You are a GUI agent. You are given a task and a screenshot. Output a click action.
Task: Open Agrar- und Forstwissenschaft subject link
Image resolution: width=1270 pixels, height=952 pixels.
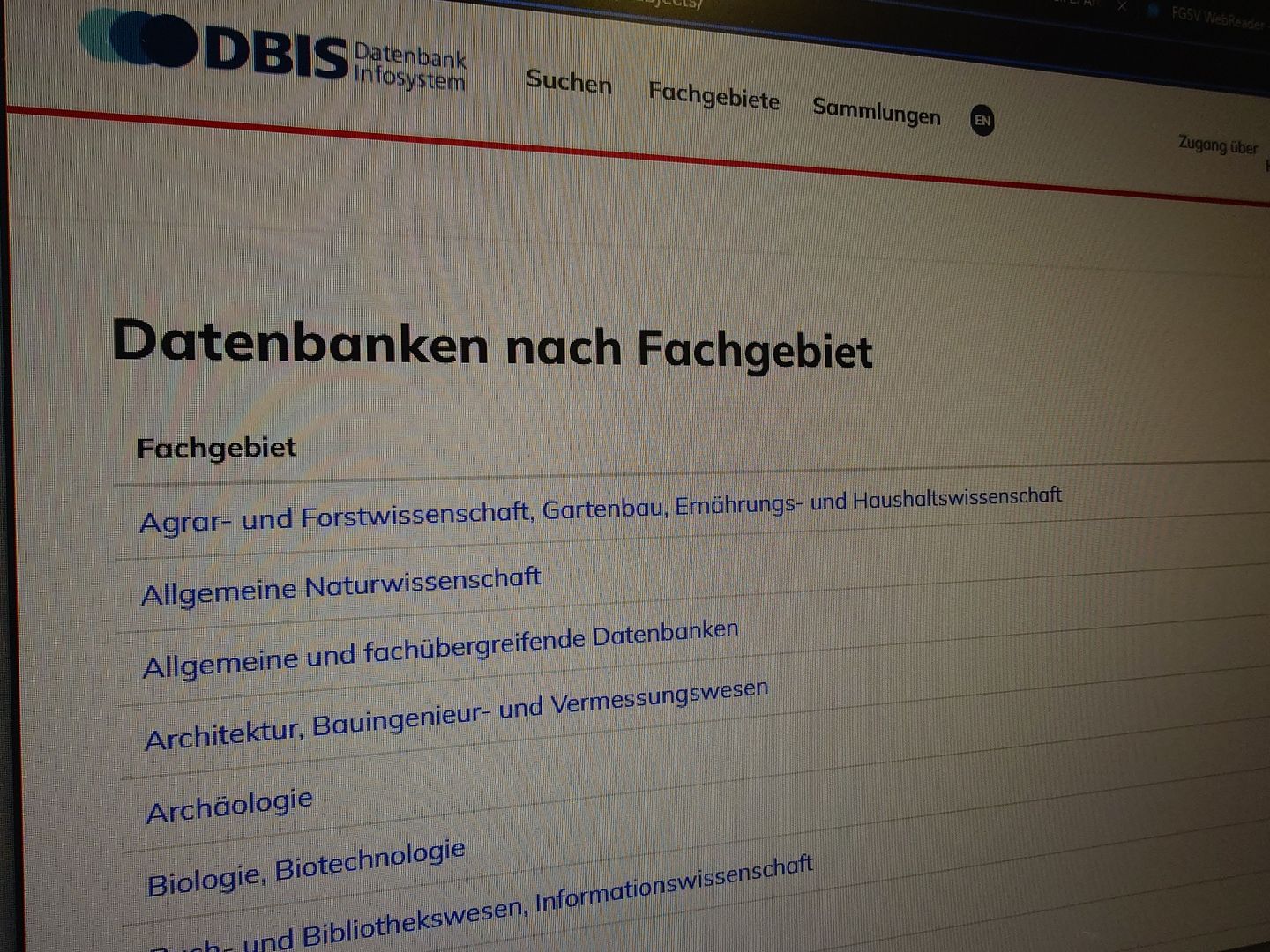[x=600, y=509]
